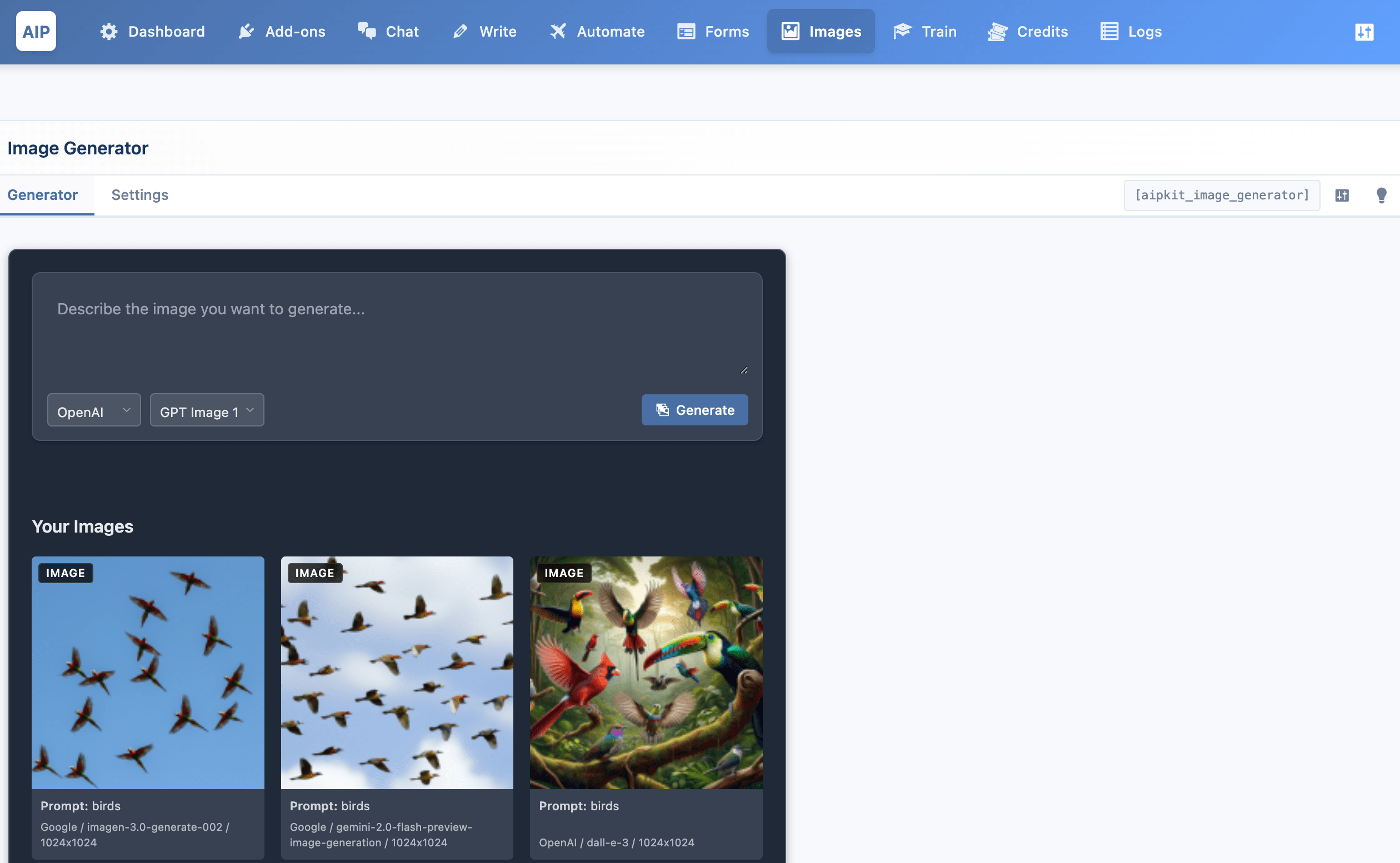This screenshot has height=863, width=1400.
Task: Click the Generate button
Action: 694,410
